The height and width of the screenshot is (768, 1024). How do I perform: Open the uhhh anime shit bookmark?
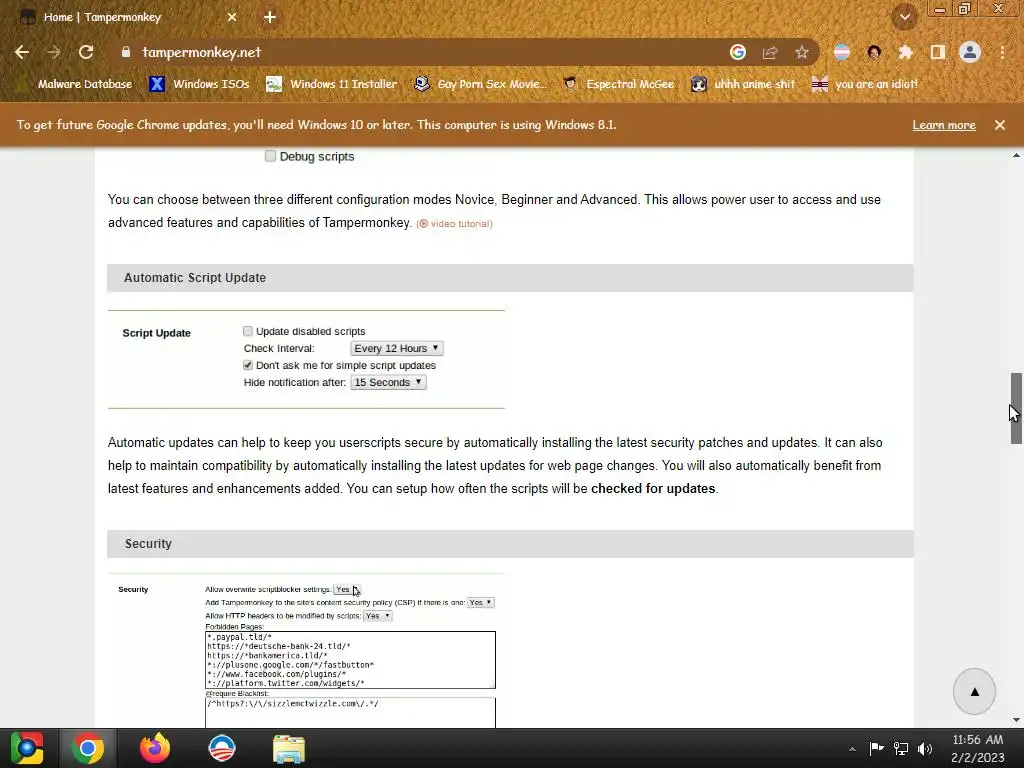(x=743, y=84)
